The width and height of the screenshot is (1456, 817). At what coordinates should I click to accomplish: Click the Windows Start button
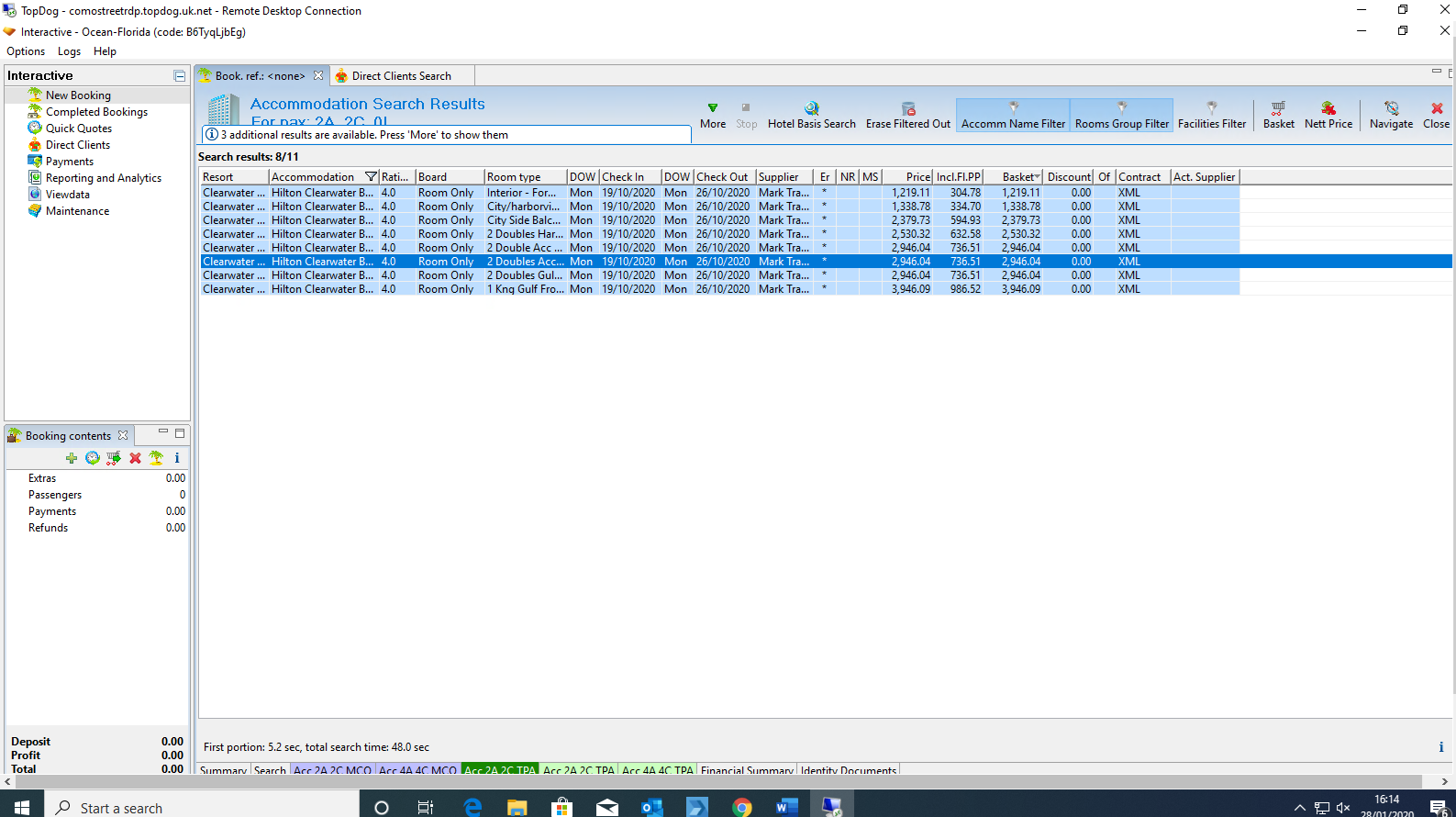point(22,807)
